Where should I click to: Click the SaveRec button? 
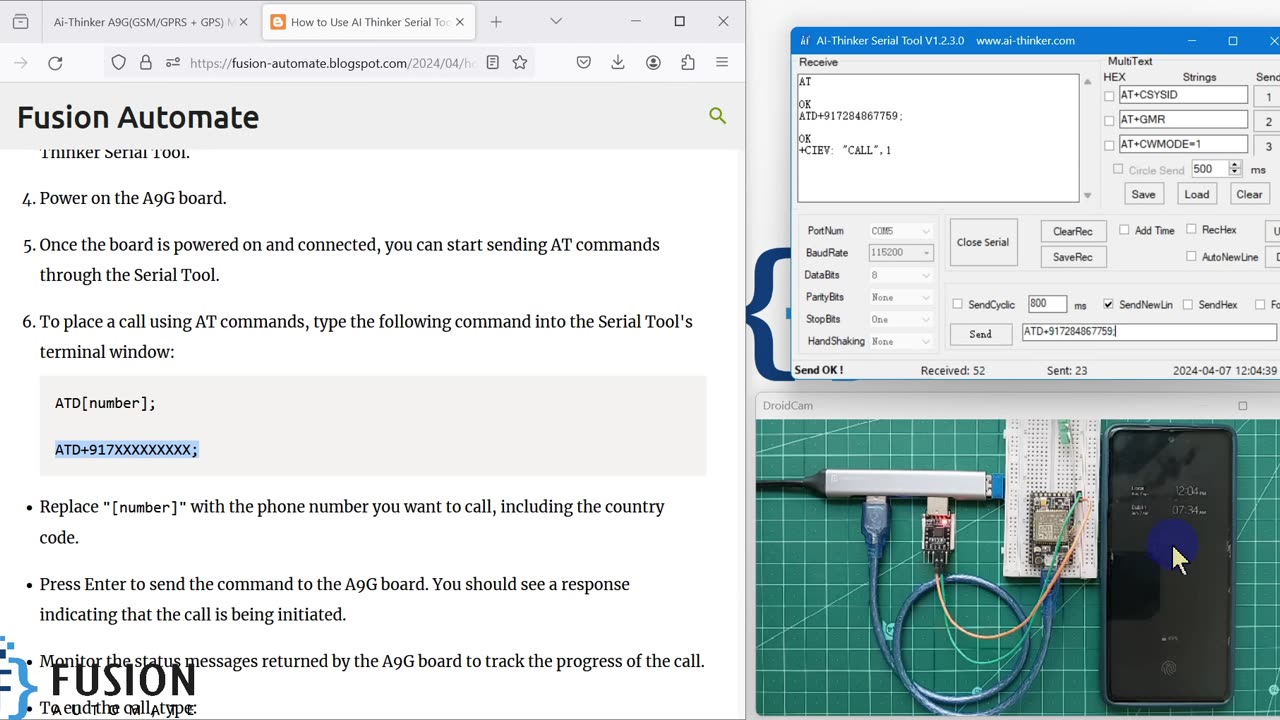(1072, 257)
